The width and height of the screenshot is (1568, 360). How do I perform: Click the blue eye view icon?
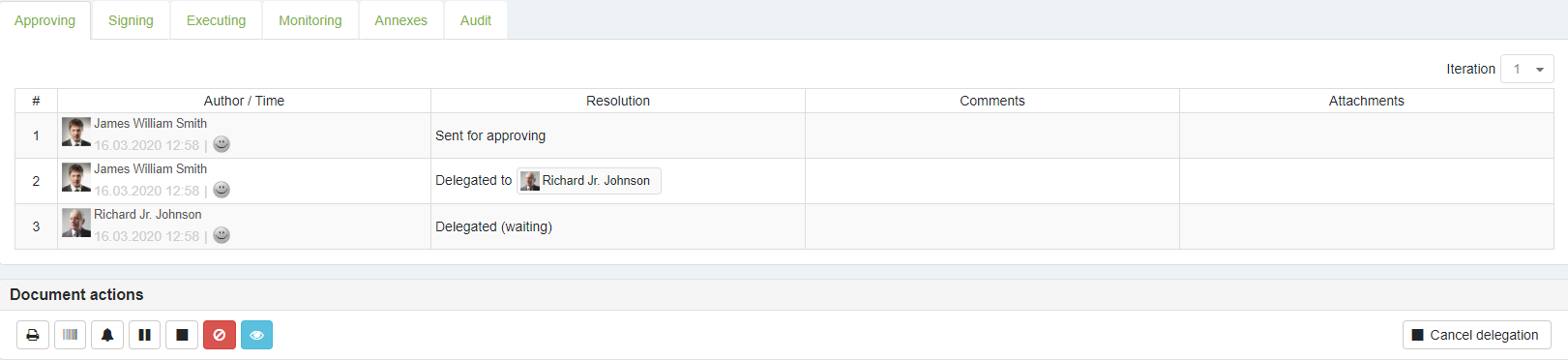pyautogui.click(x=256, y=335)
